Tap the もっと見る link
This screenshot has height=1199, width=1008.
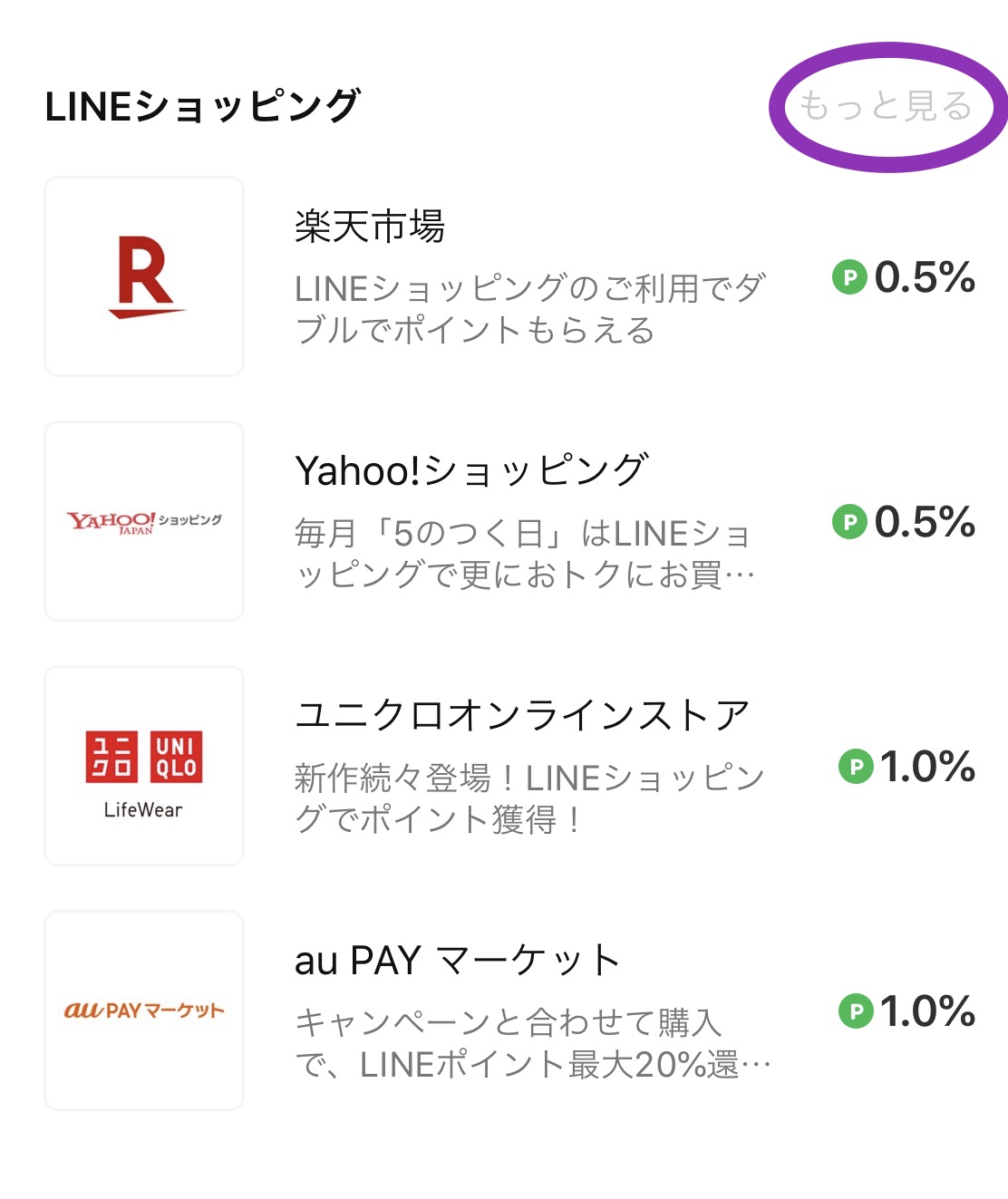tap(885, 107)
